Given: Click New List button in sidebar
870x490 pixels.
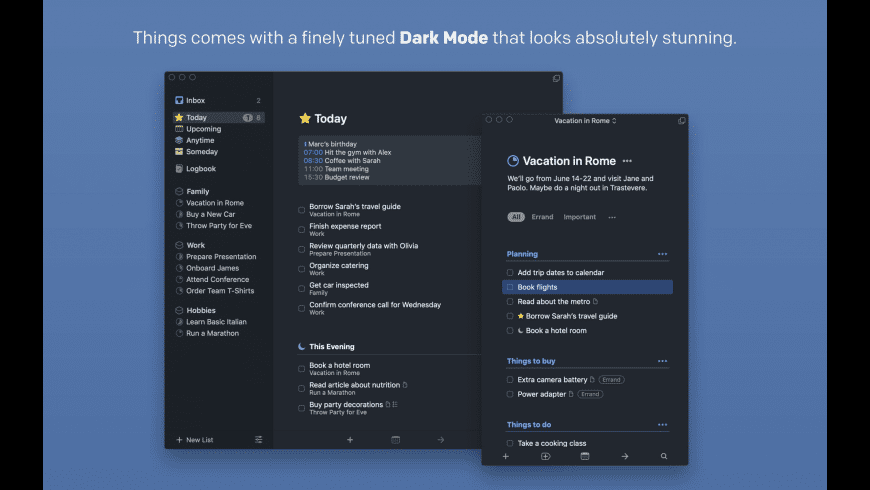Looking at the screenshot, I should pos(195,440).
